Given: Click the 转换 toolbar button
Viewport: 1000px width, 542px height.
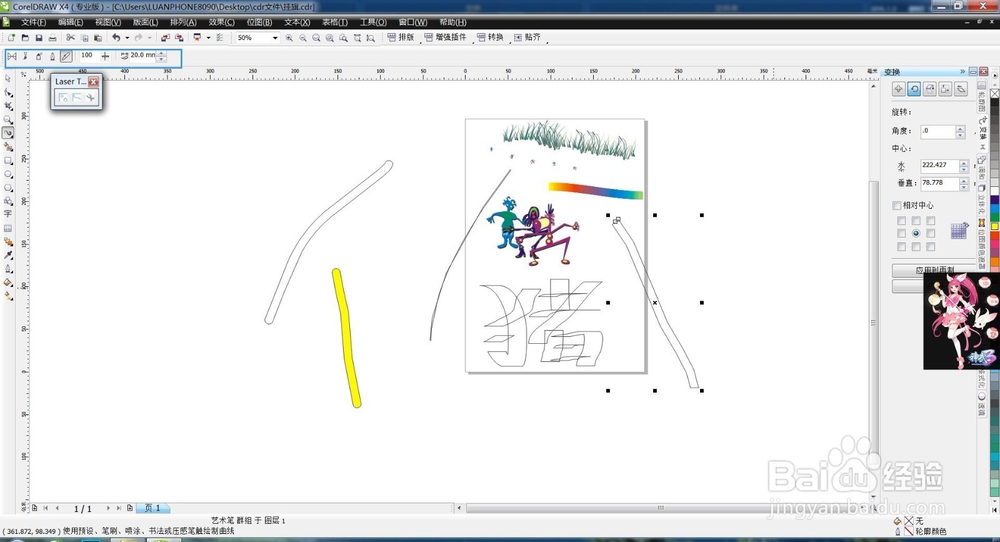Looking at the screenshot, I should pos(490,38).
